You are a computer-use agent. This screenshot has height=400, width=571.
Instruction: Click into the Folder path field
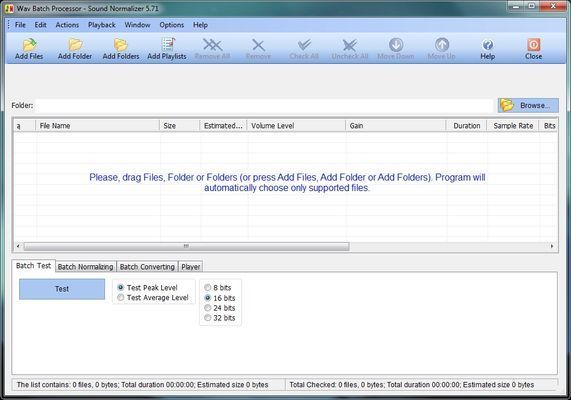(264, 105)
